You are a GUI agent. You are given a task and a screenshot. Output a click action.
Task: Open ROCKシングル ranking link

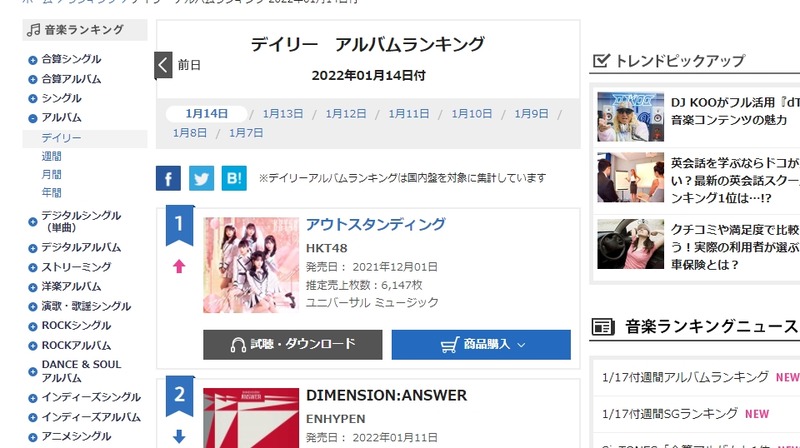coord(76,326)
